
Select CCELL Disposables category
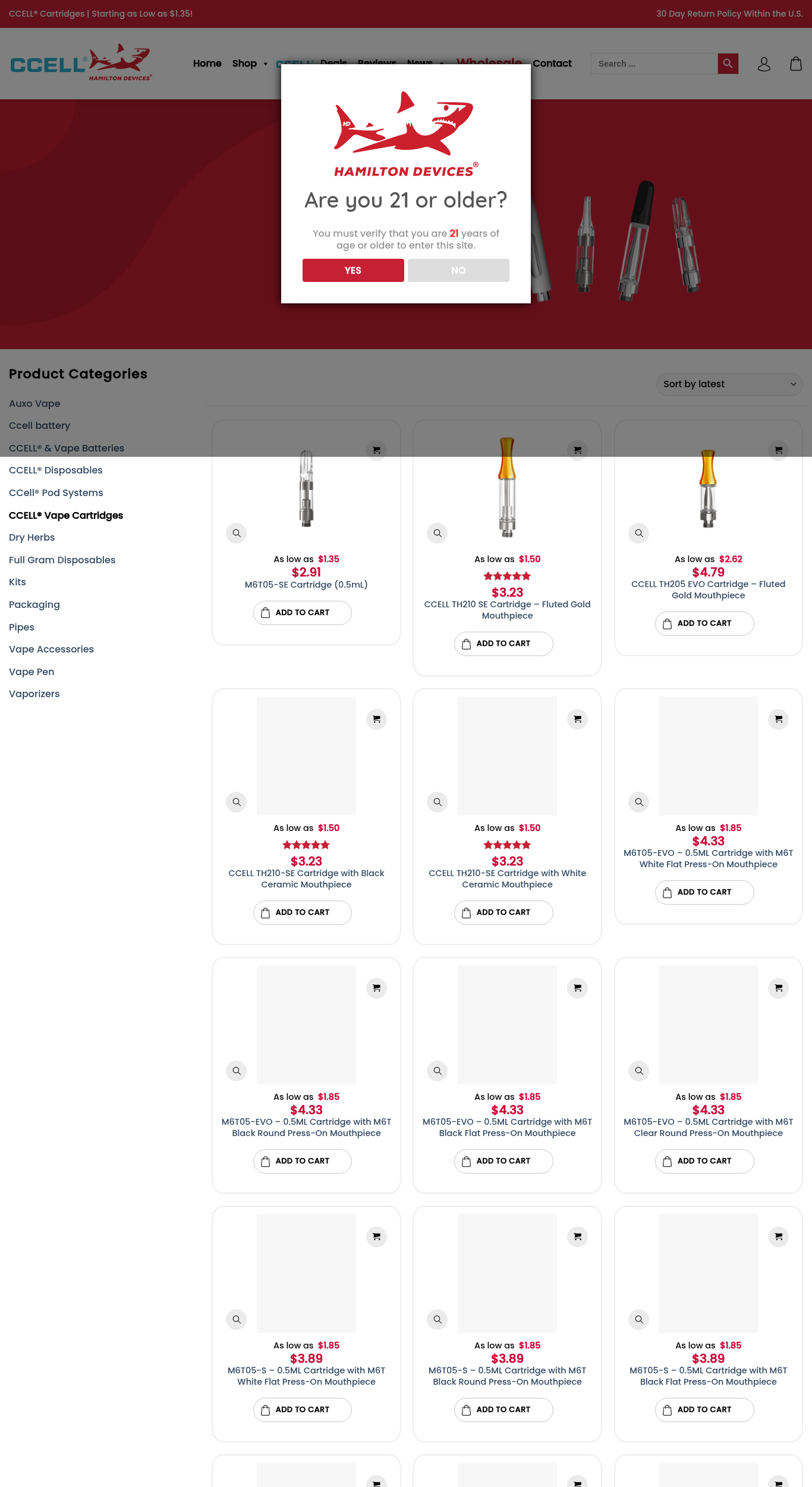(x=56, y=470)
